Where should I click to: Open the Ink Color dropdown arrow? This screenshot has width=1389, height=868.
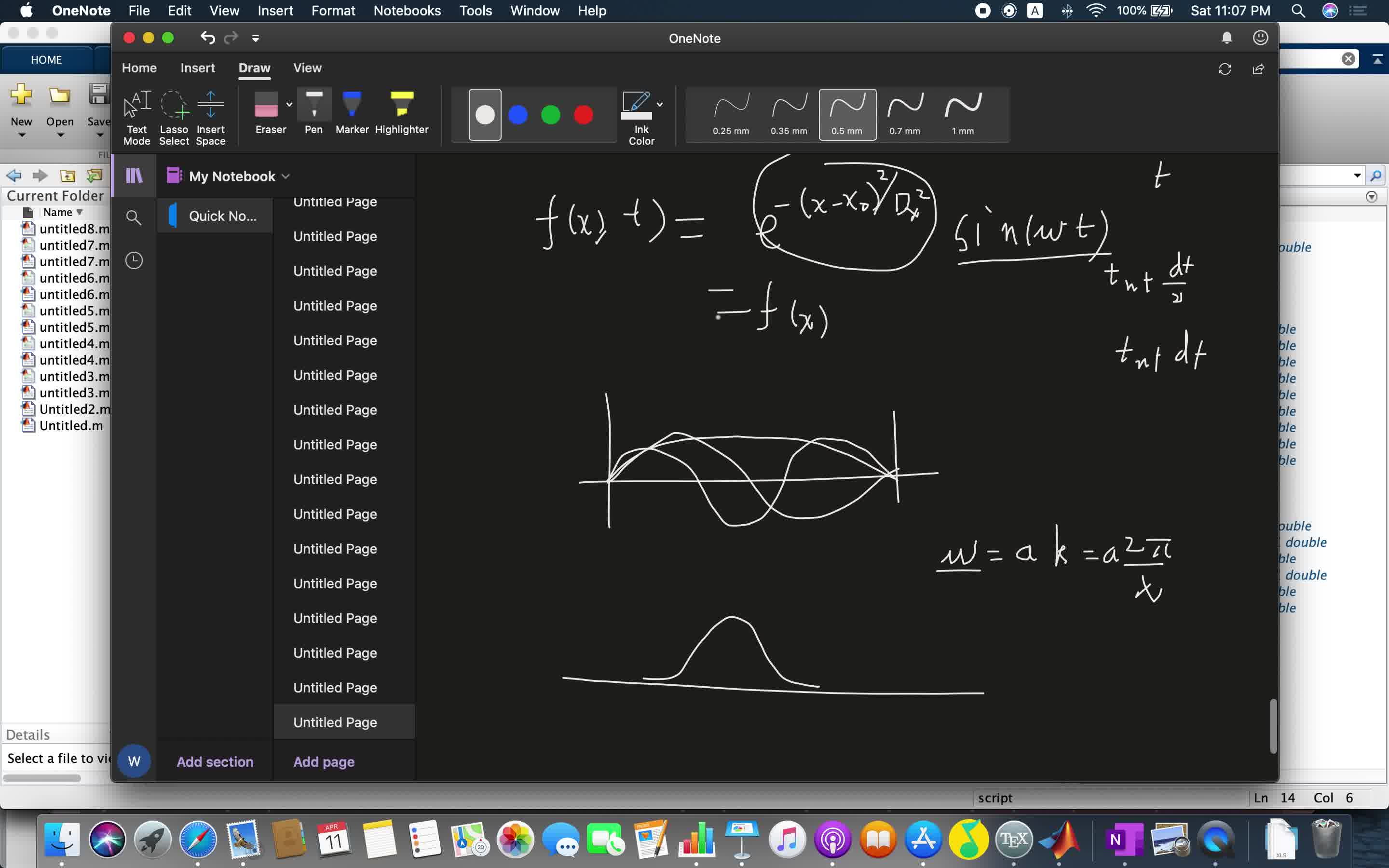pos(660,105)
